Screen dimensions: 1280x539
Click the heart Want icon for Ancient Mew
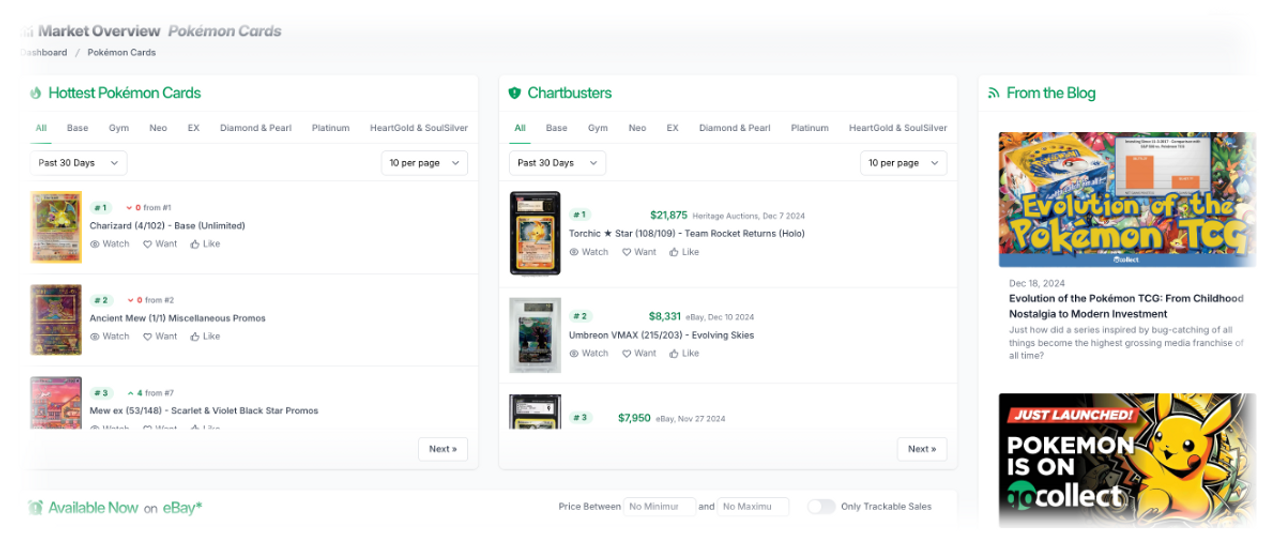[x=147, y=337]
